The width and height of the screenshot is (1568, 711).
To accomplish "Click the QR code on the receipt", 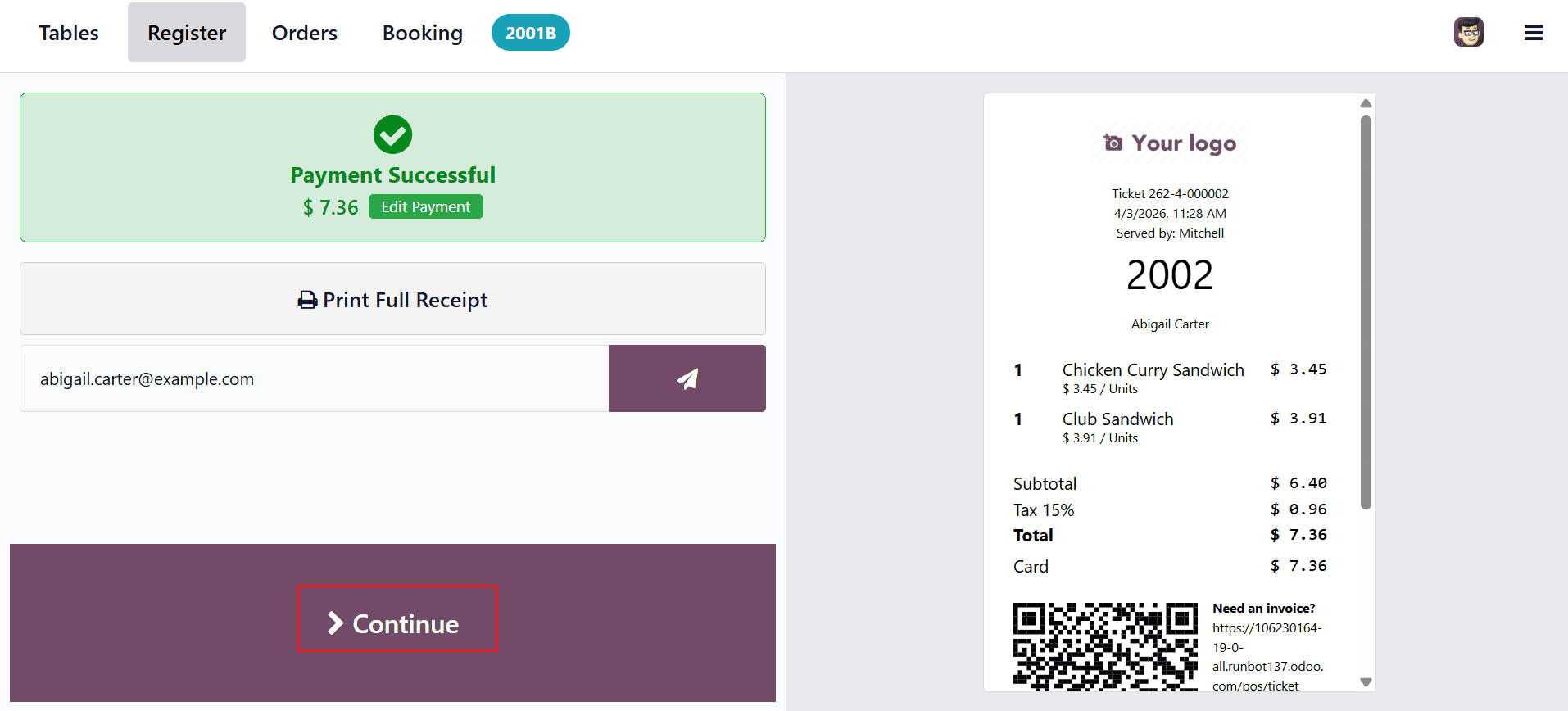I will 1106,646.
